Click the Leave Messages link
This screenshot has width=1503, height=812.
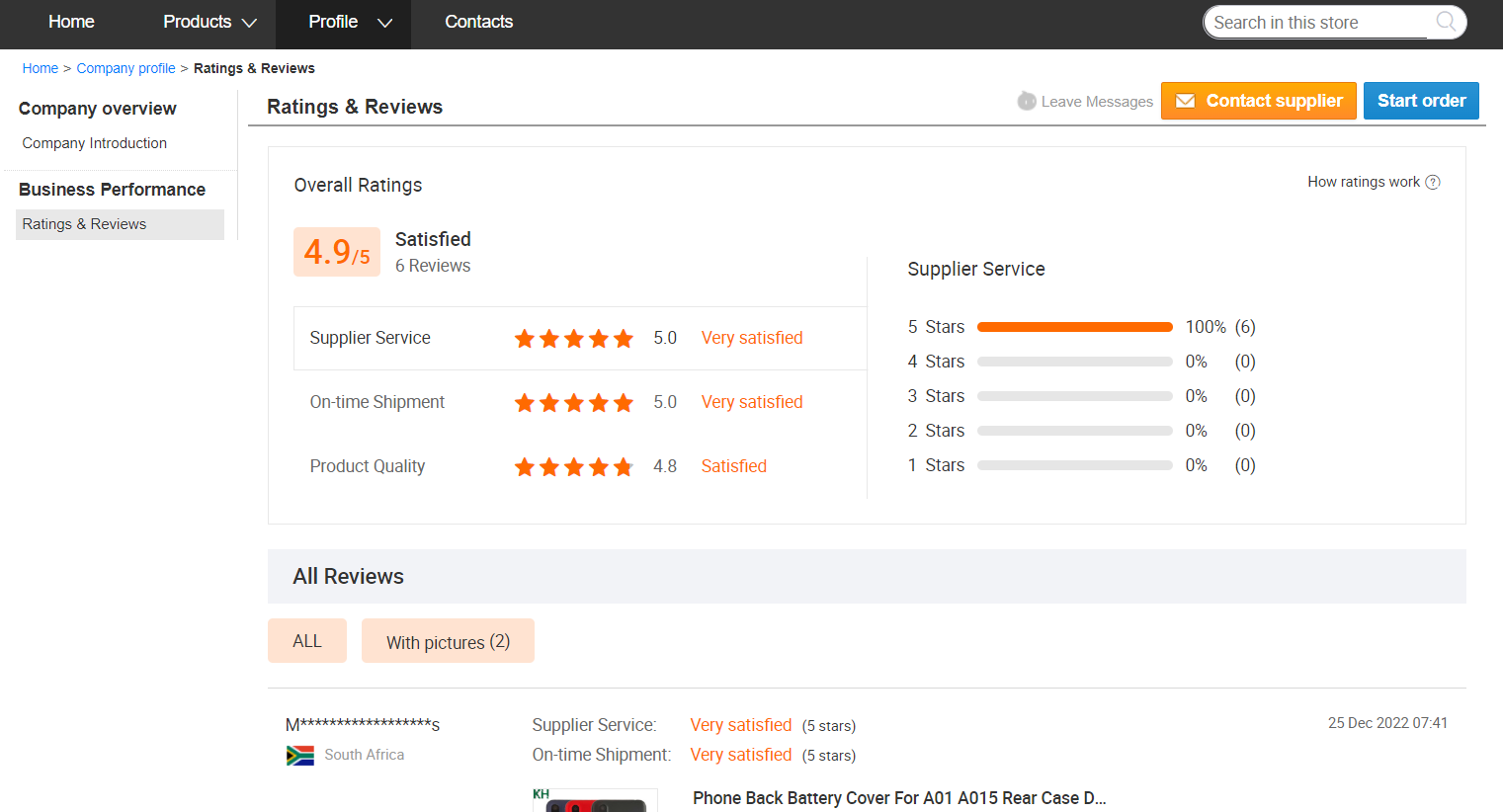tap(1097, 102)
